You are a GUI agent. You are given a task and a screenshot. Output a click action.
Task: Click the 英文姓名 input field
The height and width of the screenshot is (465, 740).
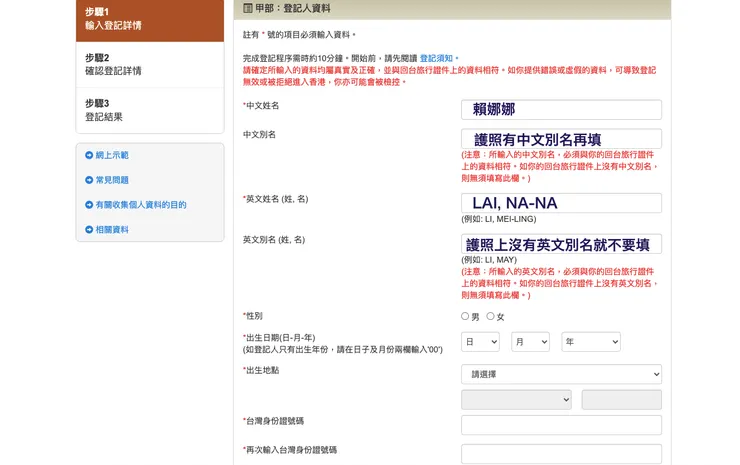pyautogui.click(x=561, y=203)
